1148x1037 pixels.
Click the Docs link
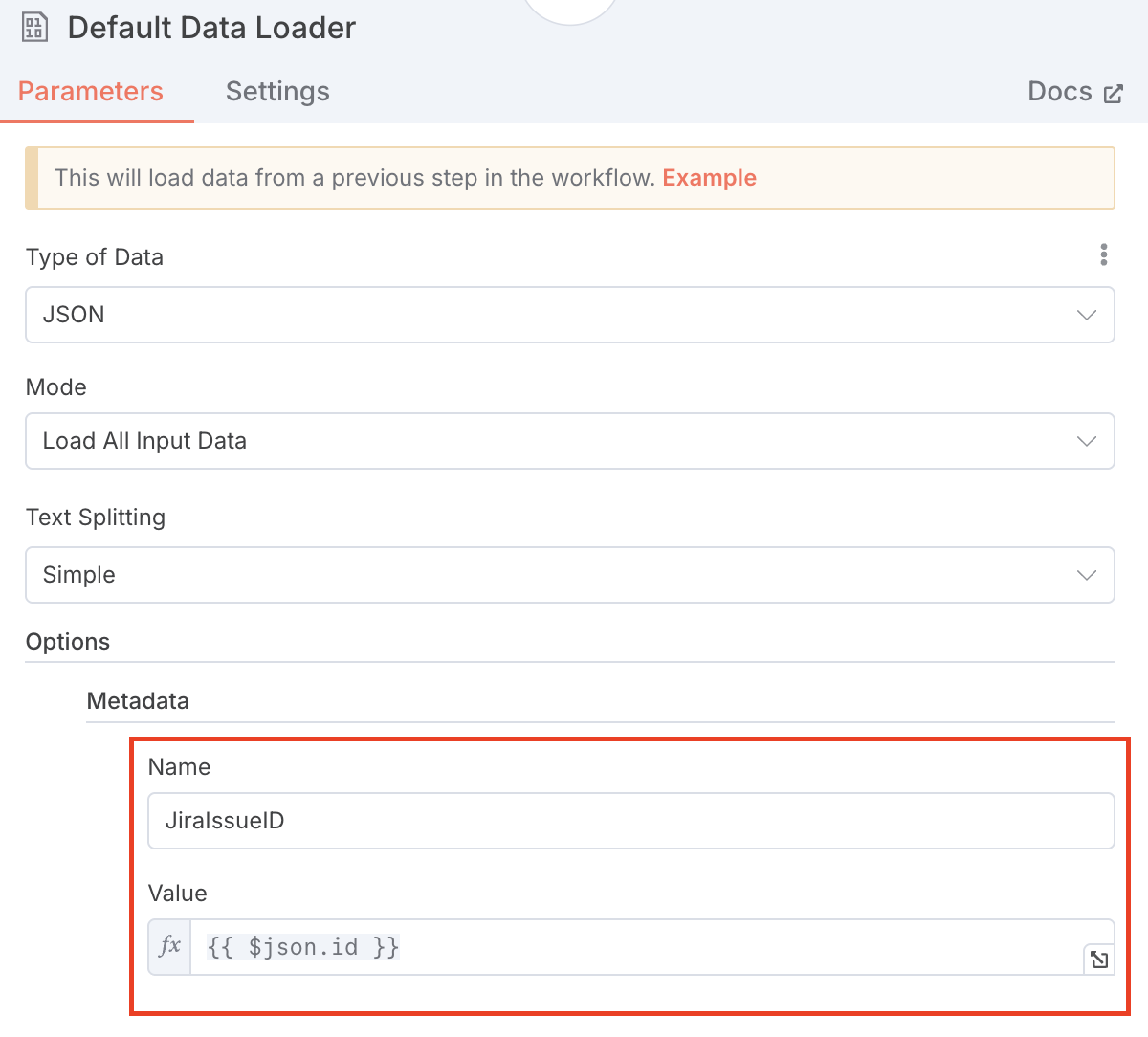pyautogui.click(x=1060, y=92)
